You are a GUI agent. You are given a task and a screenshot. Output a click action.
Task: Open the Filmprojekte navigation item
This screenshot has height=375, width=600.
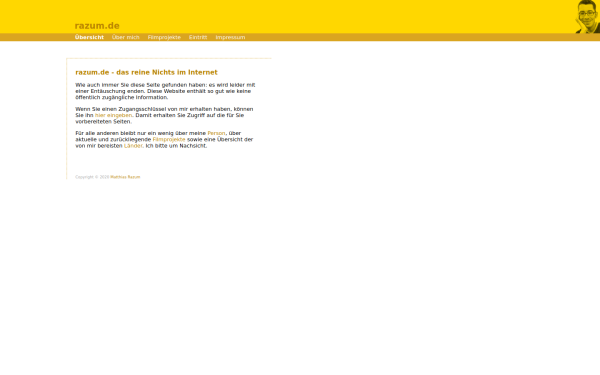164,37
